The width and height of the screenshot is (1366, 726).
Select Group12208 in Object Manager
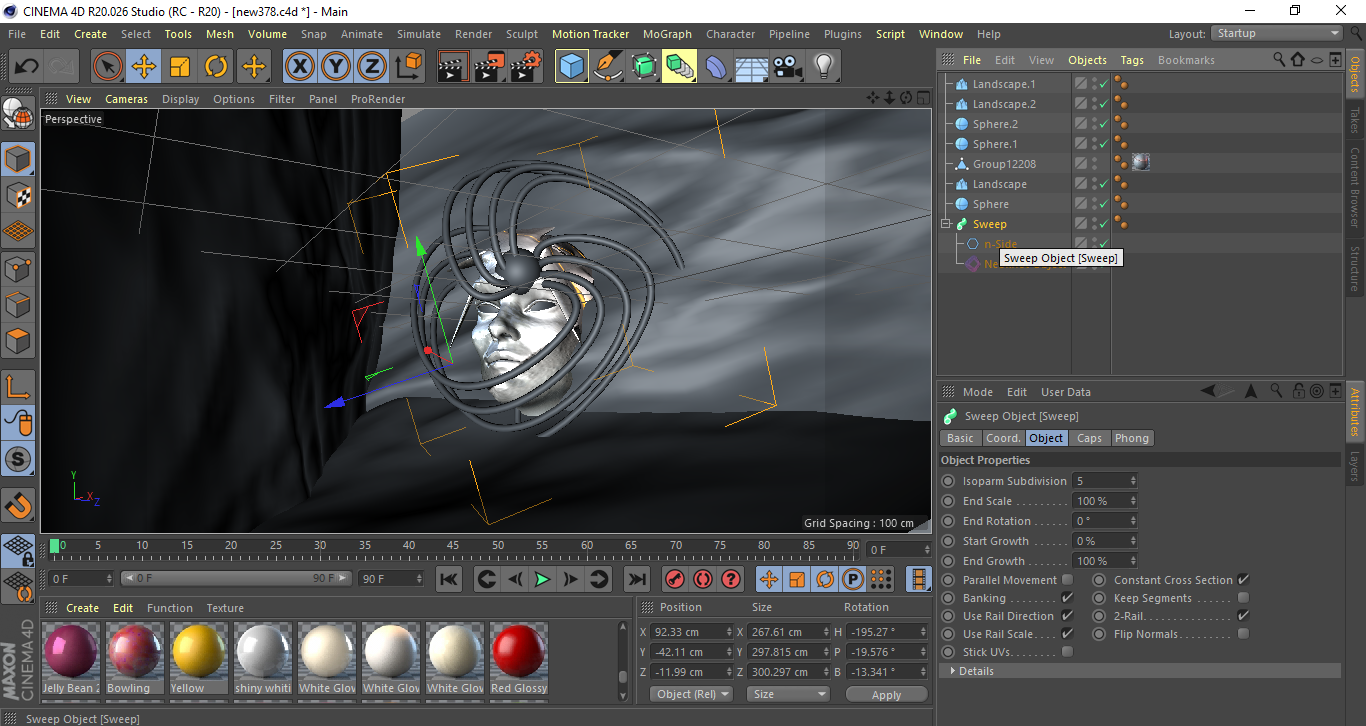tap(1004, 164)
